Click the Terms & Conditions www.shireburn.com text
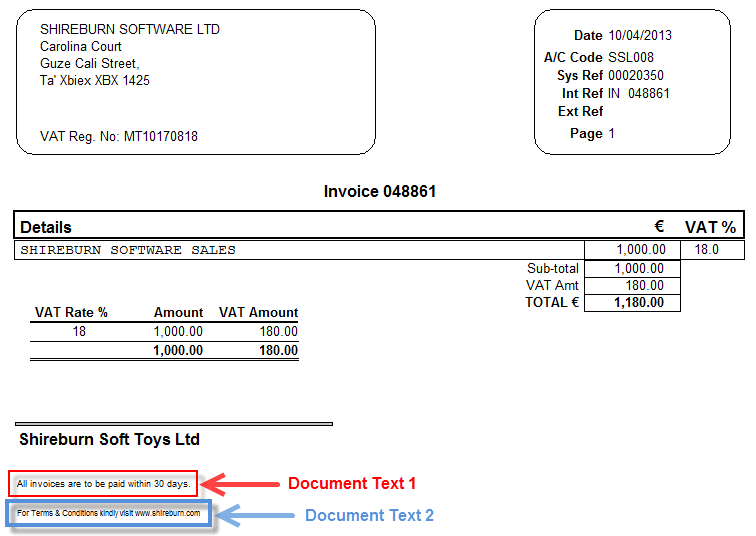 point(108,513)
